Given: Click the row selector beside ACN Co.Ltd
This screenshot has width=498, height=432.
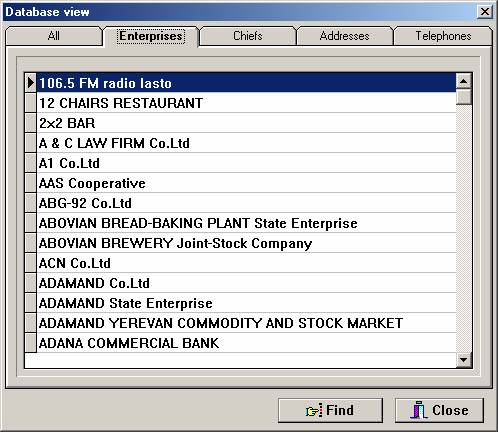Looking at the screenshot, I should point(31,263).
